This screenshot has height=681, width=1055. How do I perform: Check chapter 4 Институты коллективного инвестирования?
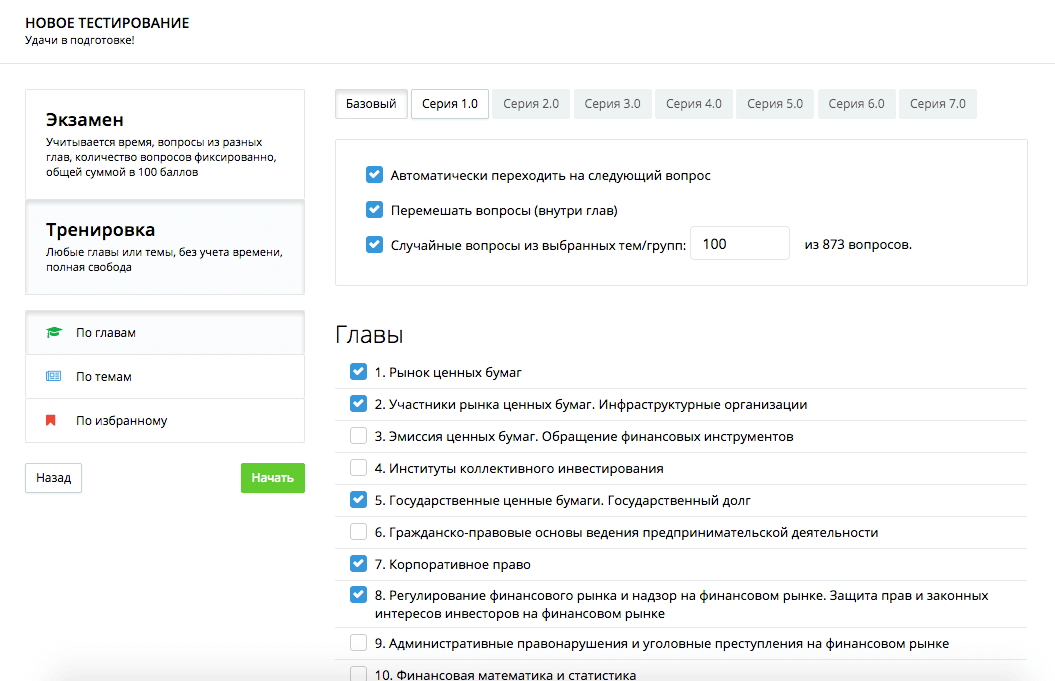(x=358, y=468)
